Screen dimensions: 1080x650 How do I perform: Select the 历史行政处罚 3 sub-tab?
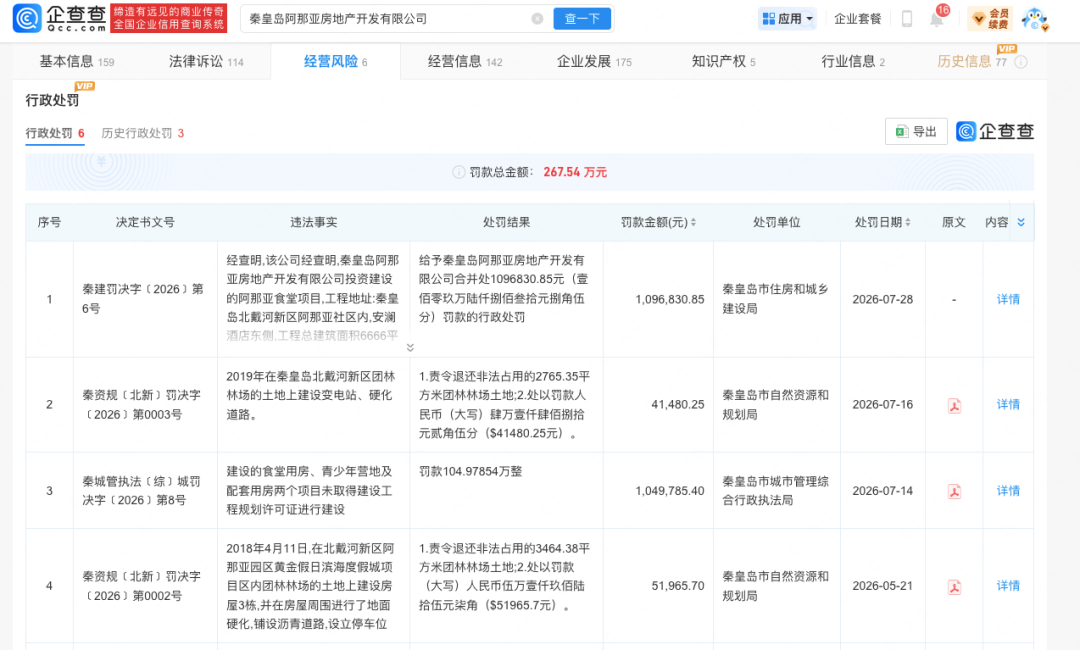(143, 133)
